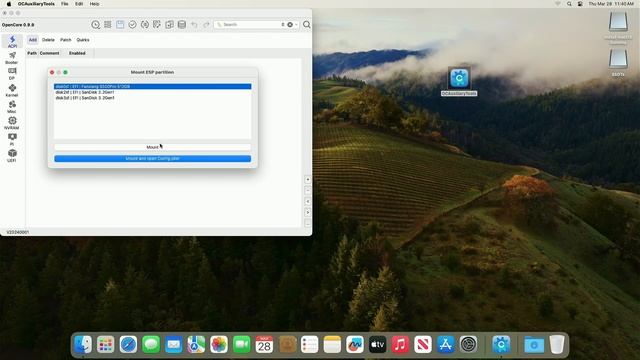Screen dimensions: 640x360
Task: Open the NVRAM section in sidebar
Action: [12, 123]
